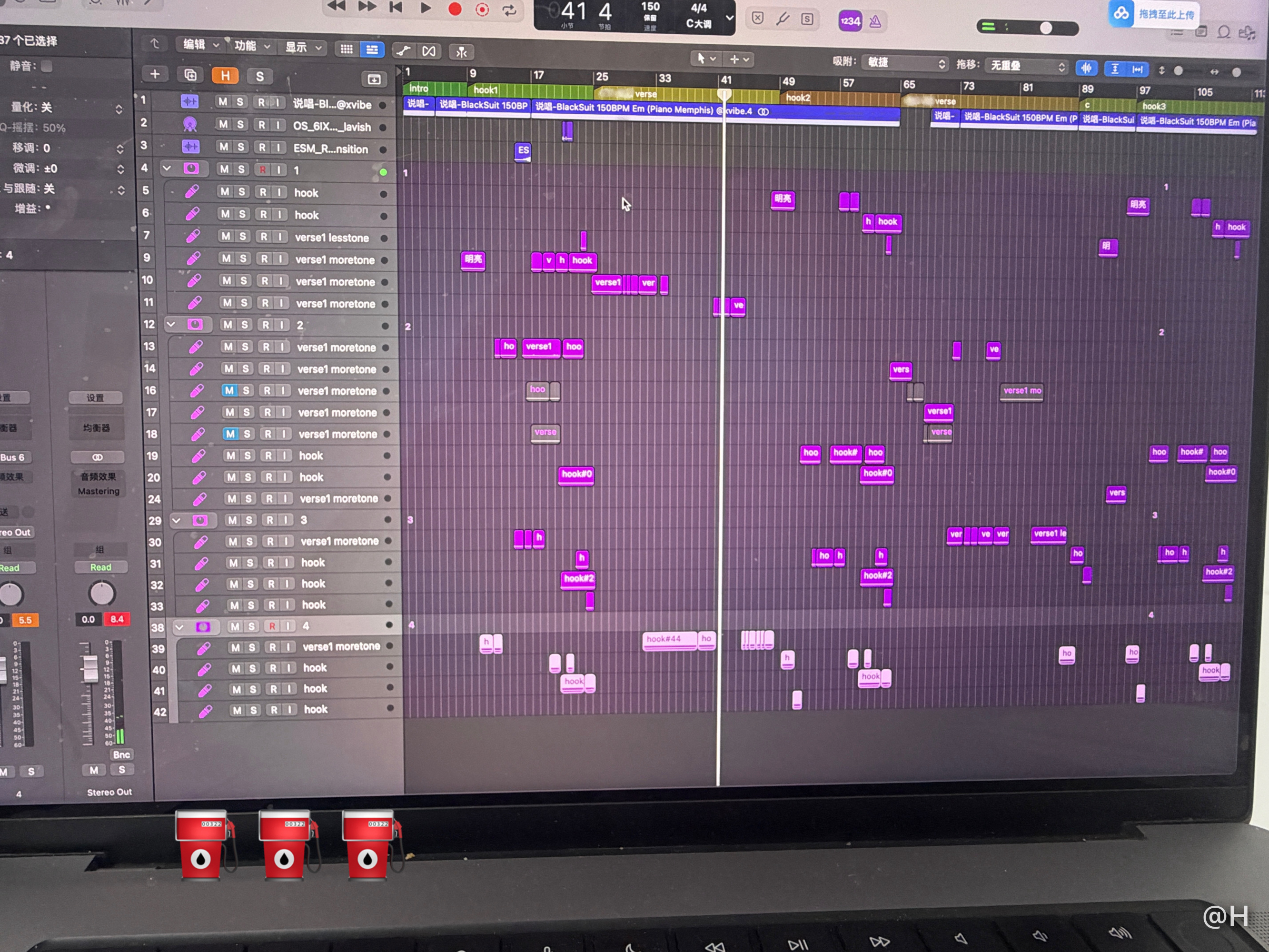1269x952 pixels.
Task: Start playback with the Play button
Action: 425,8
